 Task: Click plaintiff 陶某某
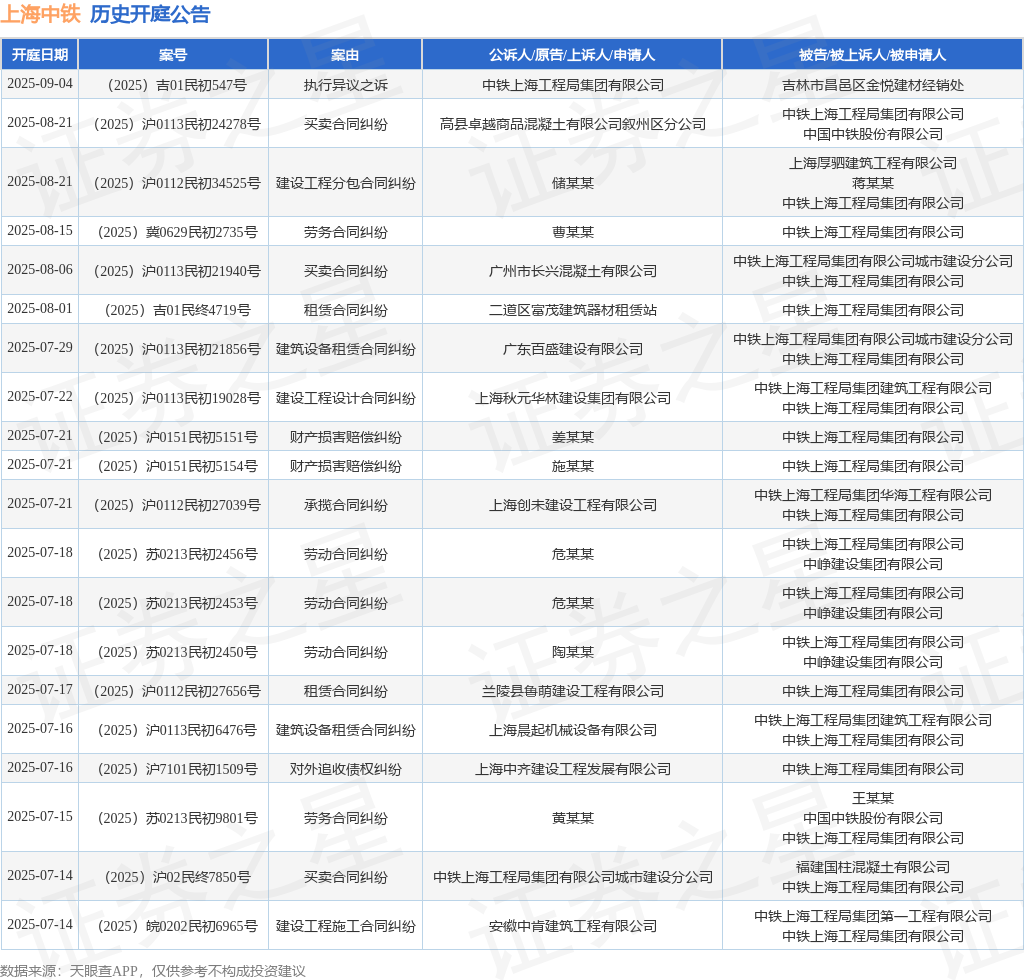(x=573, y=652)
